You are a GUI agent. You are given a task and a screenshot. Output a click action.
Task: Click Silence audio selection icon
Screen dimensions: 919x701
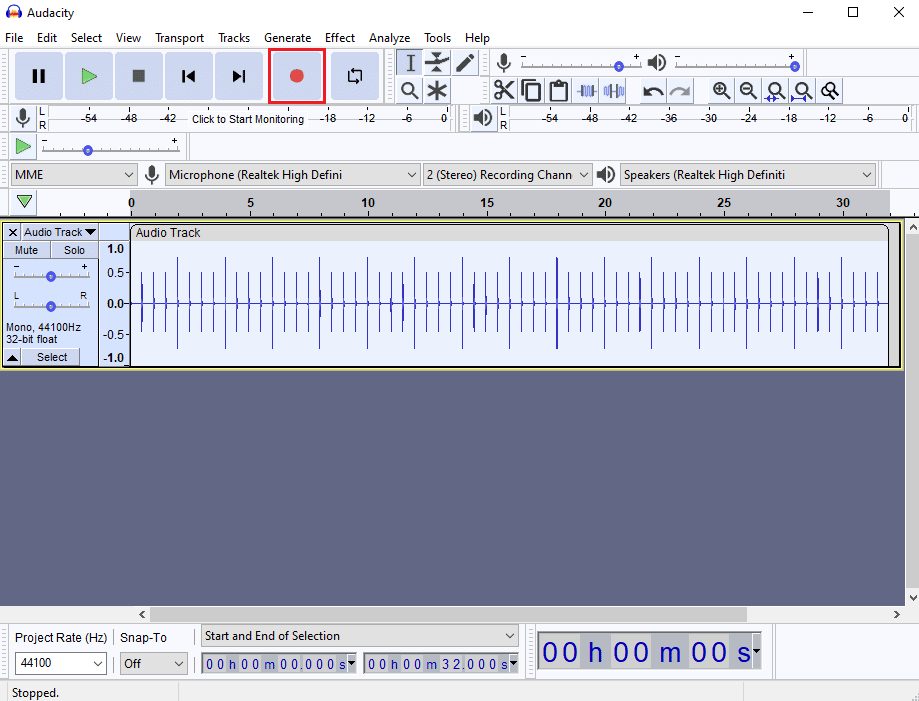614,91
